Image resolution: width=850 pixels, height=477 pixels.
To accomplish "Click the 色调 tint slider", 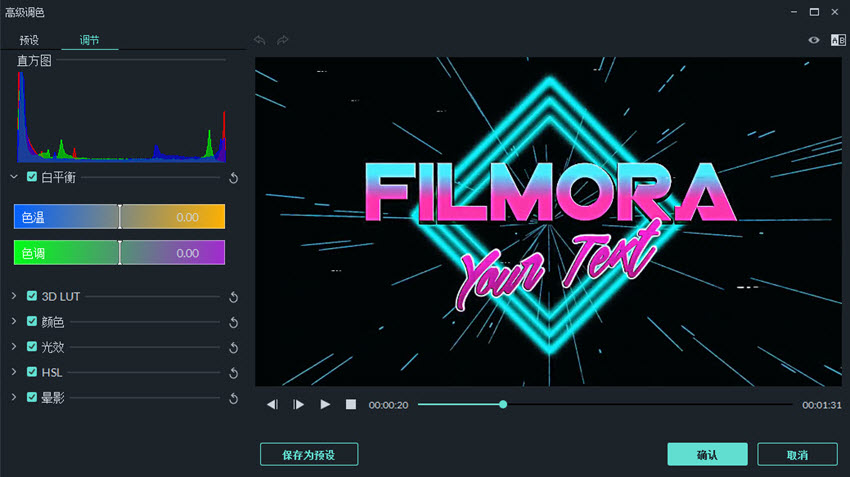I will pyautogui.click(x=119, y=253).
